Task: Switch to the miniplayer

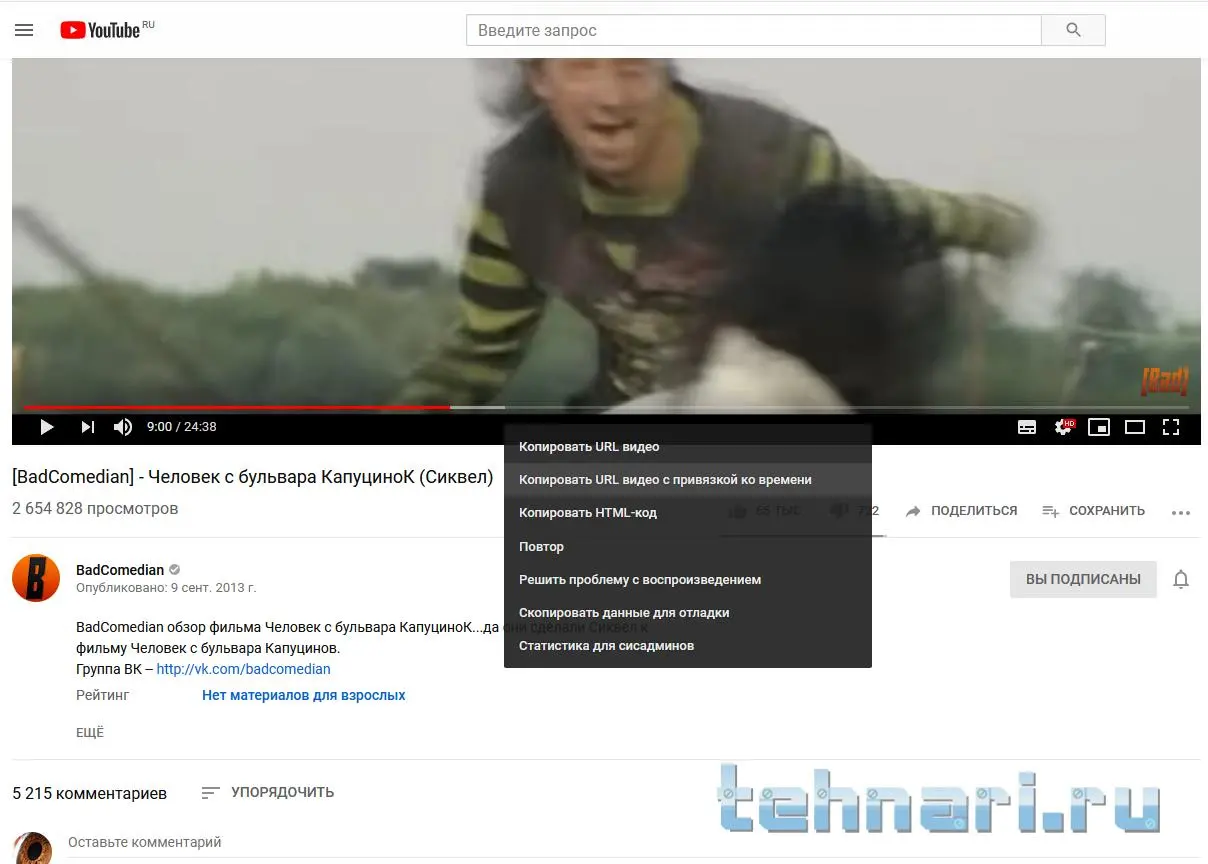Action: click(x=1099, y=427)
